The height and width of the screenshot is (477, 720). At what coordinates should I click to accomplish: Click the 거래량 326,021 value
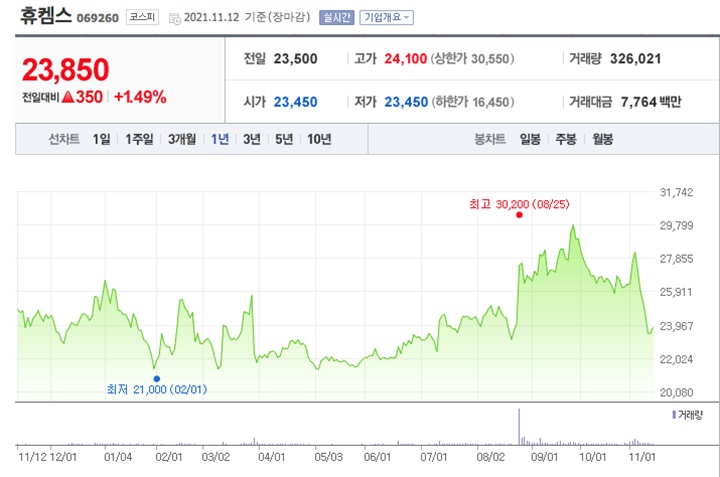(636, 59)
